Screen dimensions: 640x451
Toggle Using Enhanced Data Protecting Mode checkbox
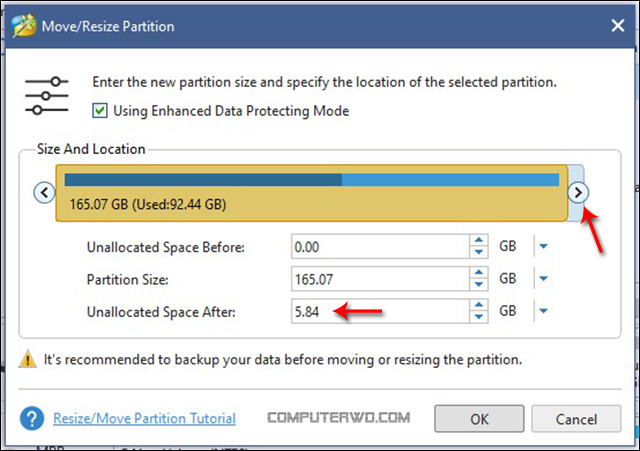point(100,111)
